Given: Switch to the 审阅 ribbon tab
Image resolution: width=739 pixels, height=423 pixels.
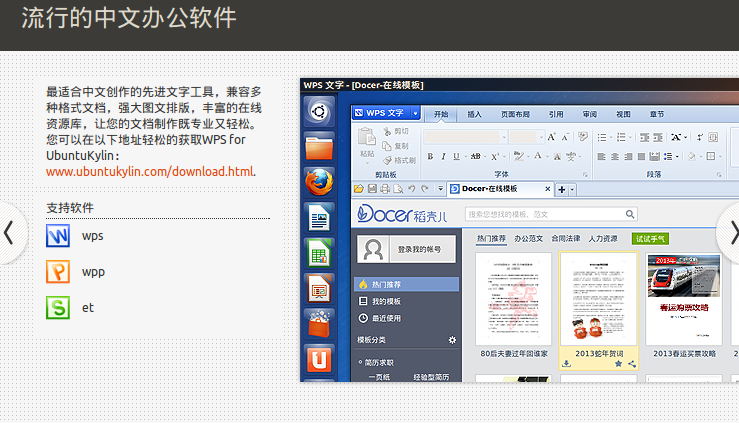Looking at the screenshot, I should [x=590, y=114].
